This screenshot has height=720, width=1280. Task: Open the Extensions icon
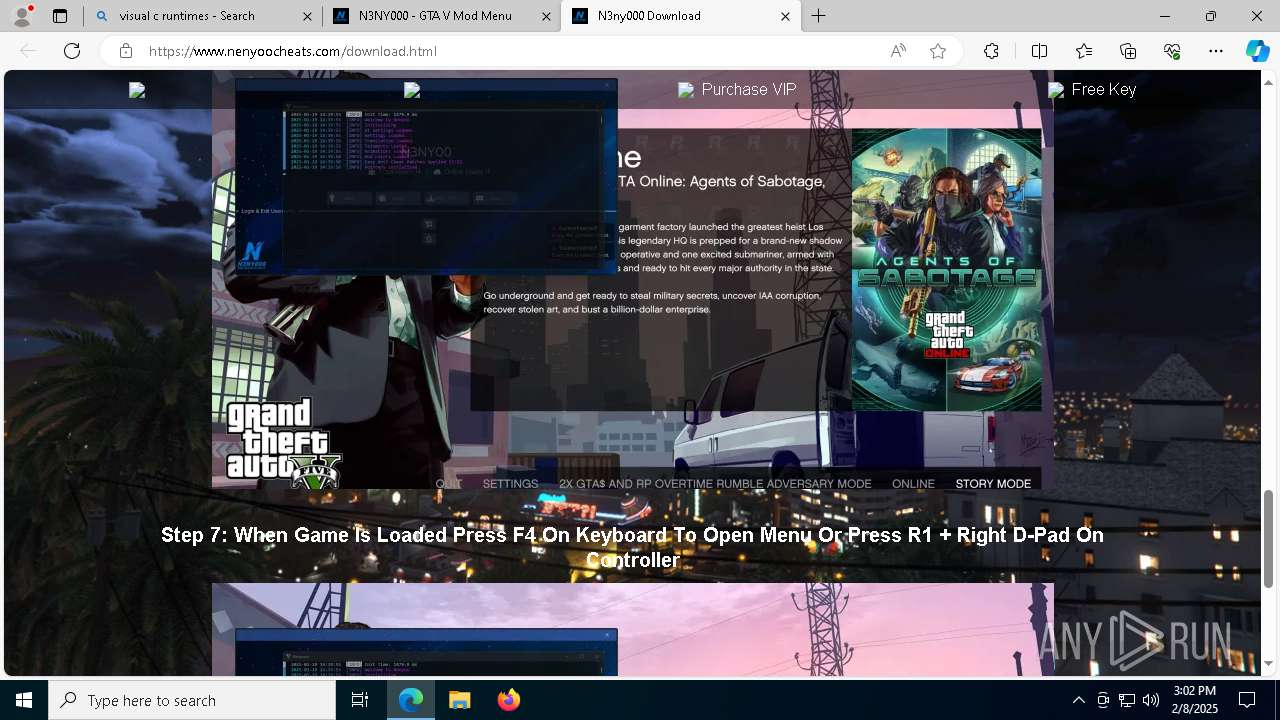point(991,51)
